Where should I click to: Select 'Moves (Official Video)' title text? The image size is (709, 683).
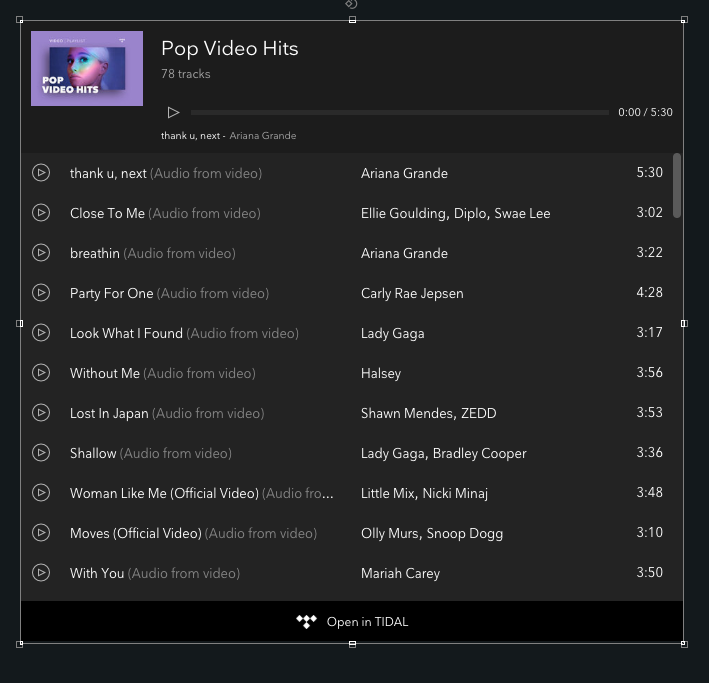tap(136, 533)
